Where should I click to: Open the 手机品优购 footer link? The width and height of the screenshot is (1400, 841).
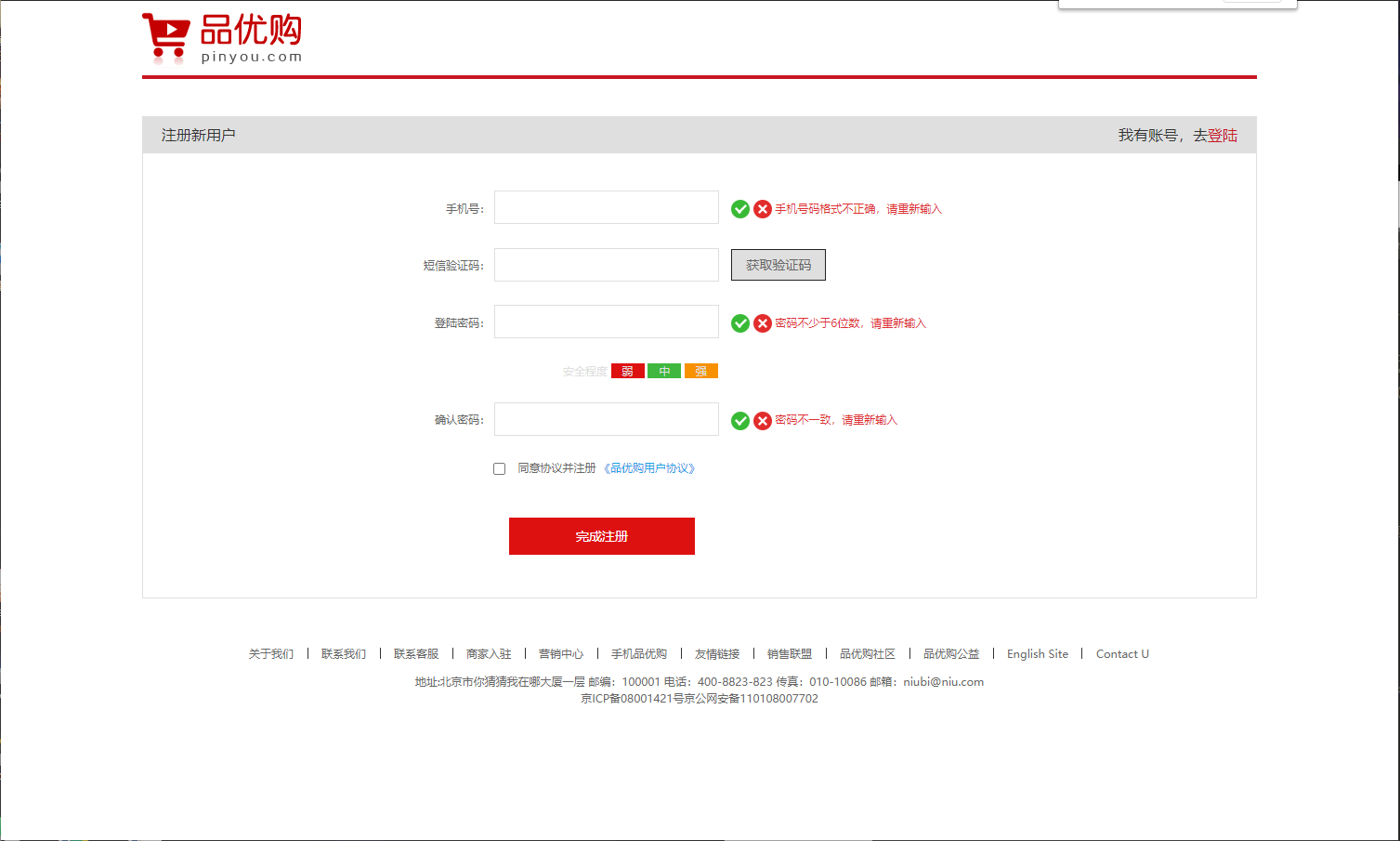point(639,654)
